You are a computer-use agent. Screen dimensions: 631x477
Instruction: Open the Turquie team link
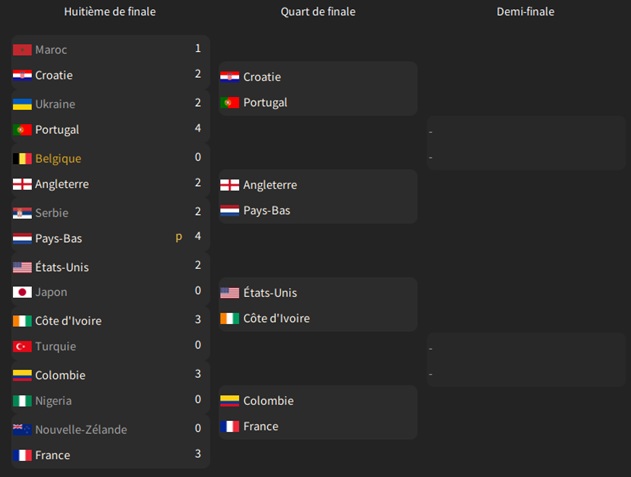pyautogui.click(x=55, y=346)
